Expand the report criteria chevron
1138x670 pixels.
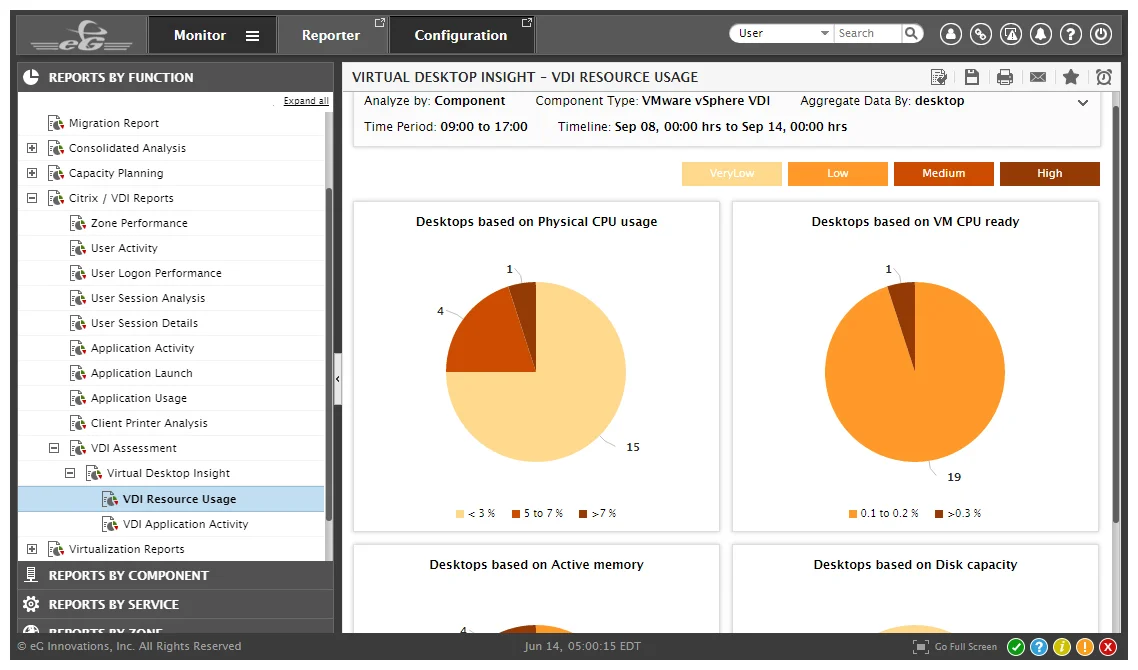pyautogui.click(x=1083, y=103)
